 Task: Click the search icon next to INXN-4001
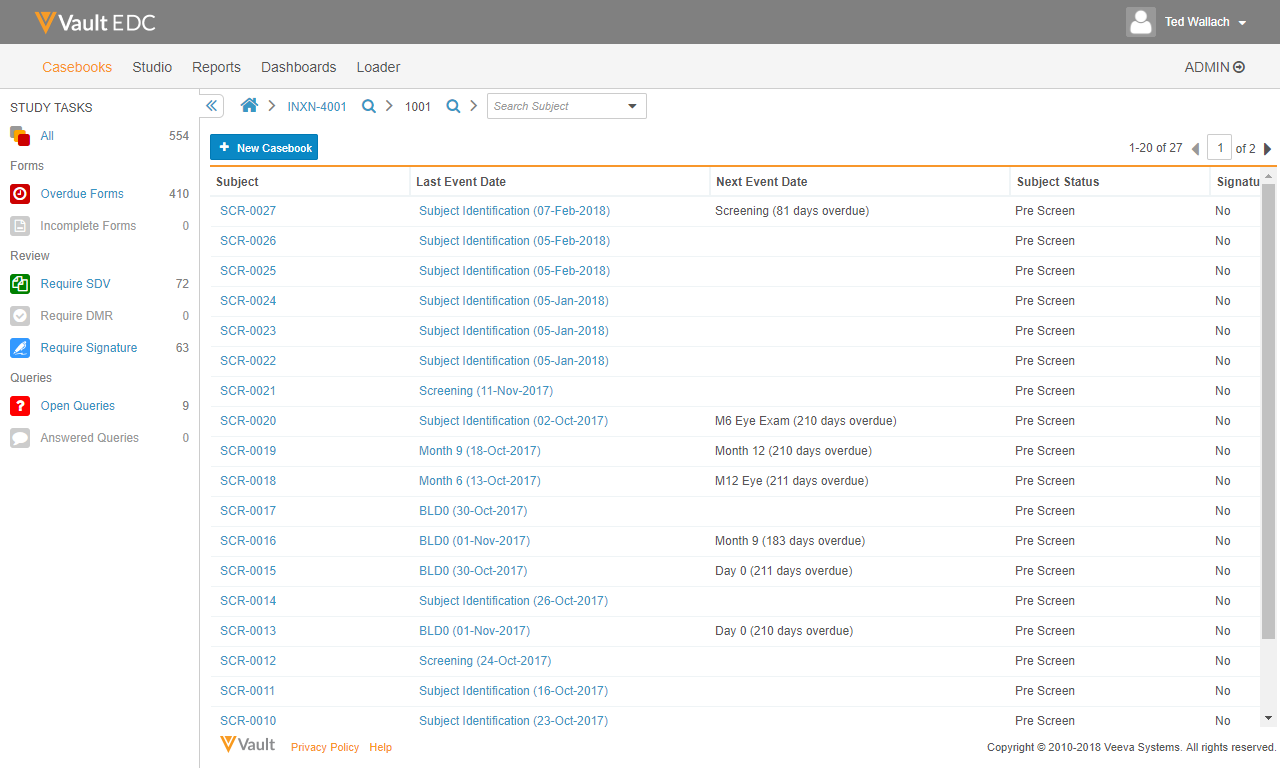point(369,106)
